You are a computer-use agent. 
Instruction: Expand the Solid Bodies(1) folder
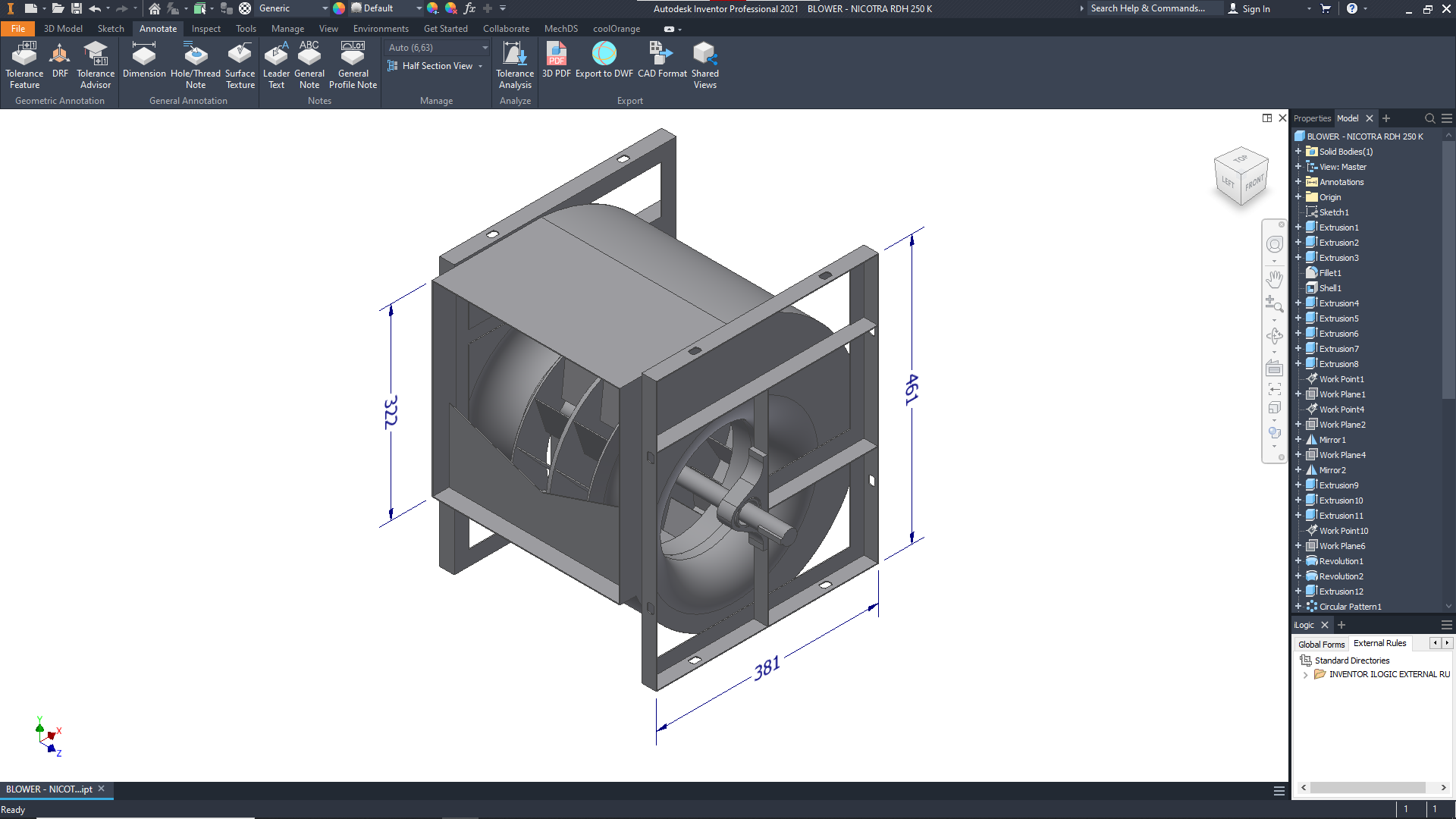click(1298, 152)
